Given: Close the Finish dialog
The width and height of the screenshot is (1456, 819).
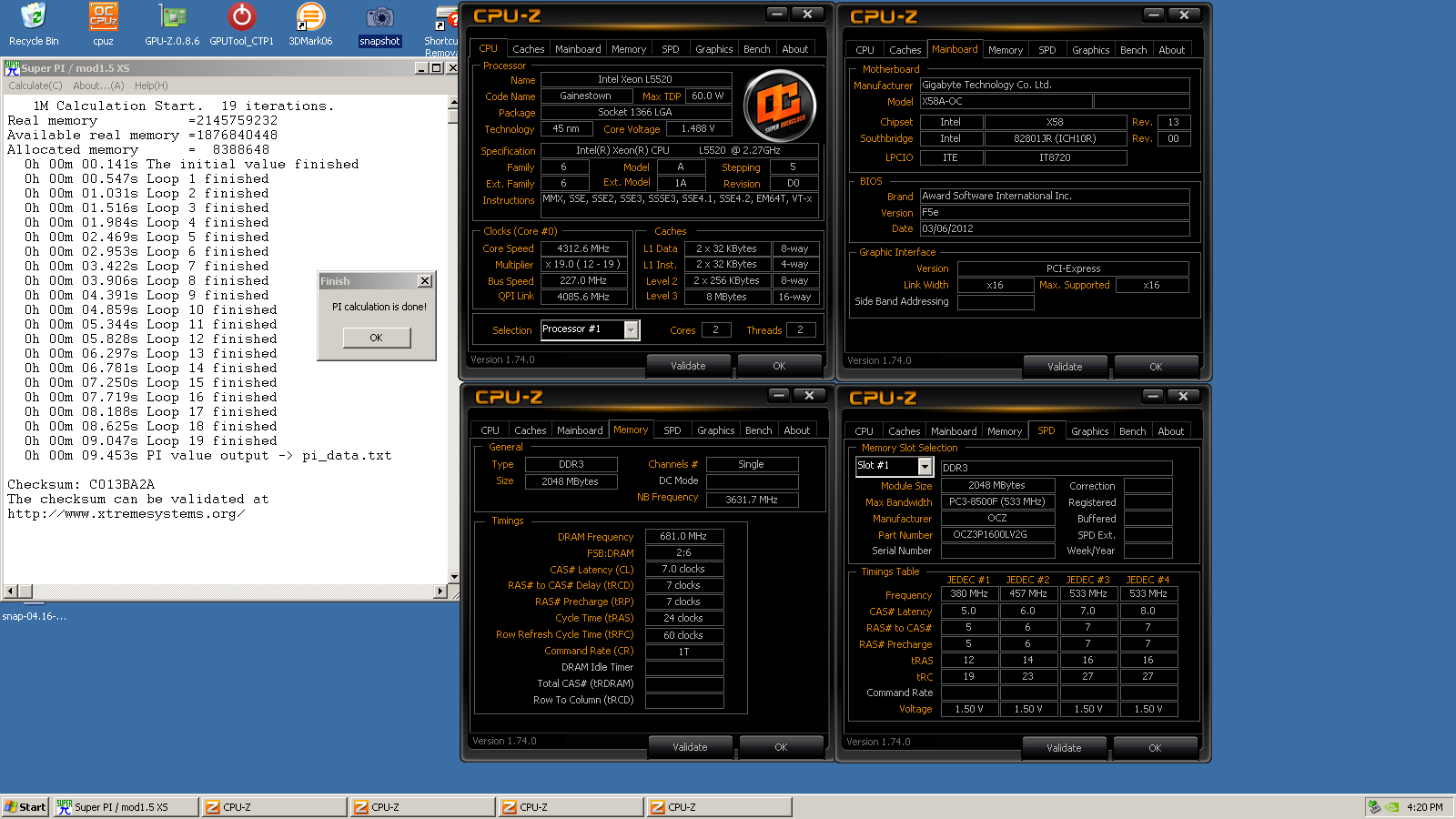Looking at the screenshot, I should point(424,281).
